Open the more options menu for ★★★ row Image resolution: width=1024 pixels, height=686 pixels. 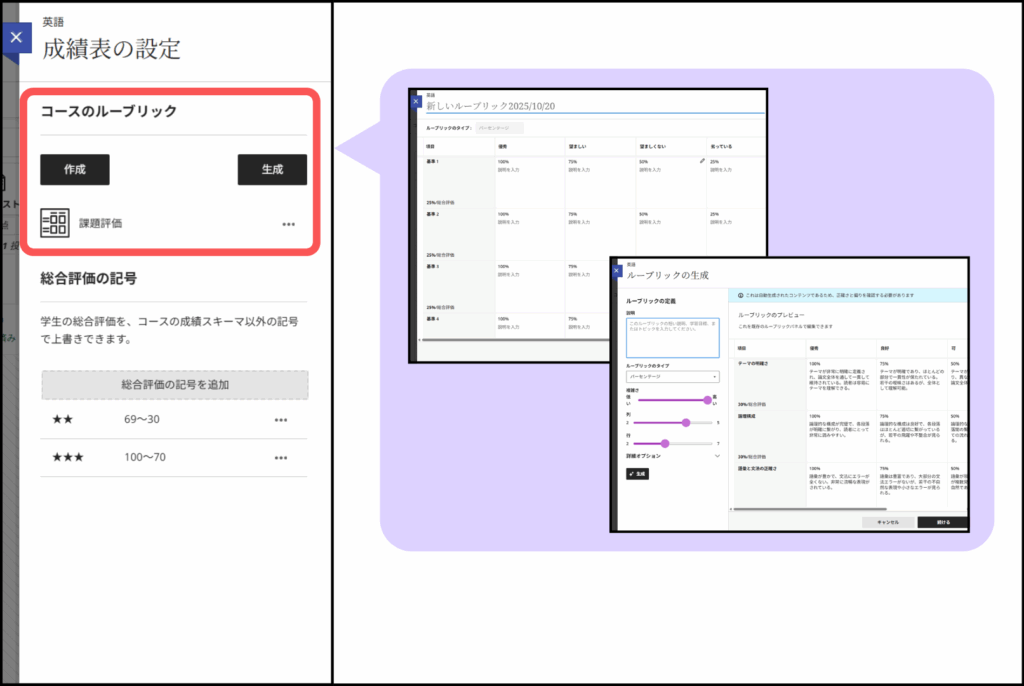point(281,458)
